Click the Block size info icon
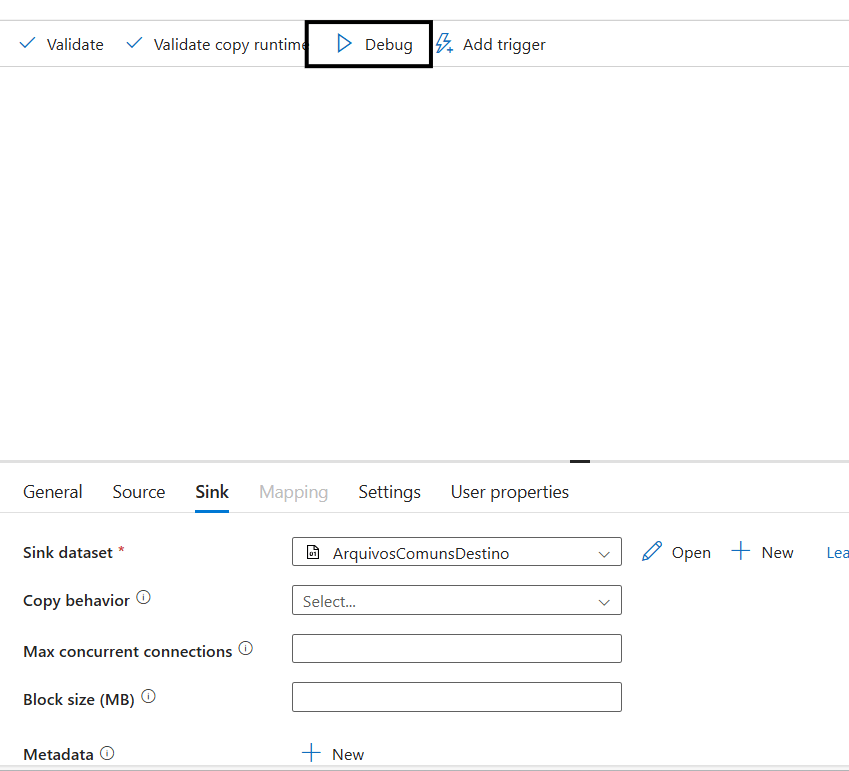 click(148, 697)
